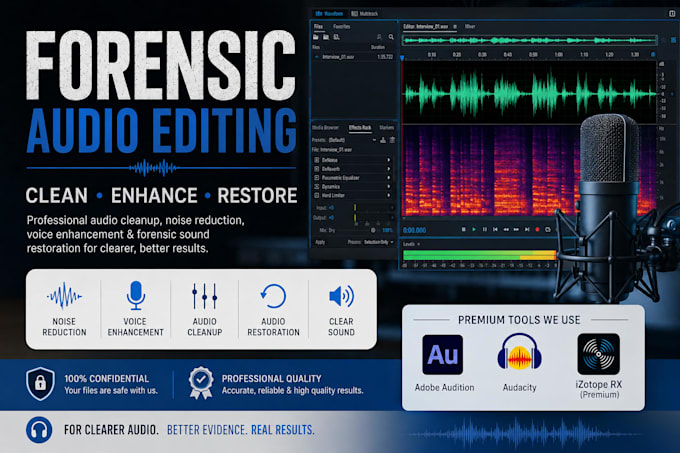Toggle power for the DeReverb effect
680x453 pixels.
click(317, 169)
